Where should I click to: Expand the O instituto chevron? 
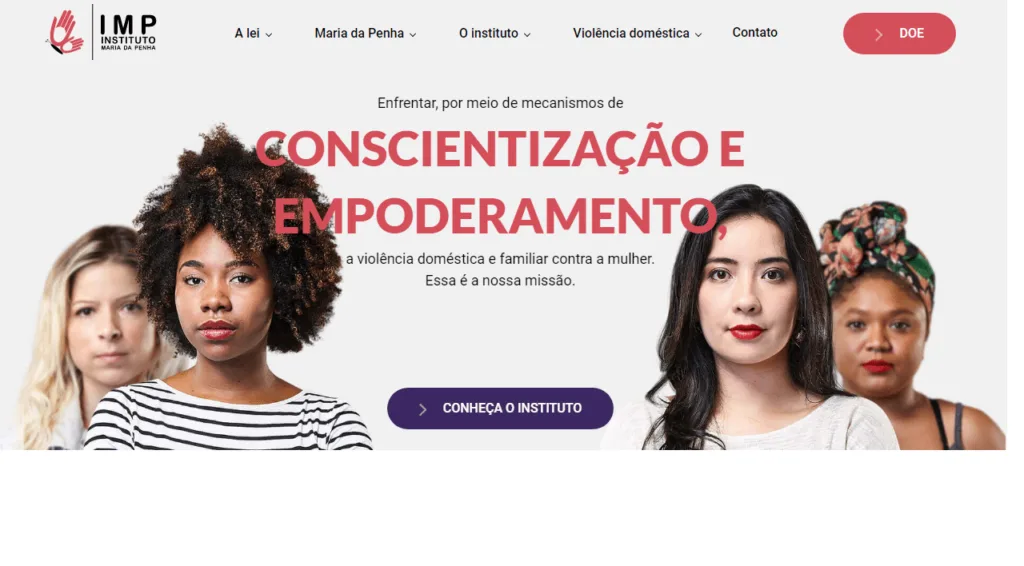[x=527, y=35]
